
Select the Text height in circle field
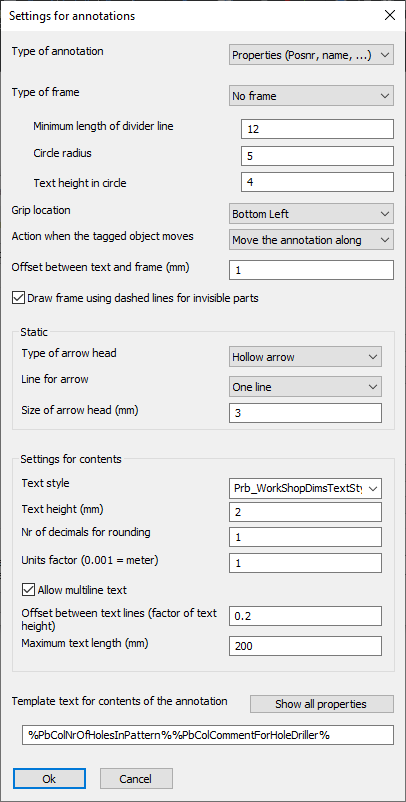coord(317,182)
